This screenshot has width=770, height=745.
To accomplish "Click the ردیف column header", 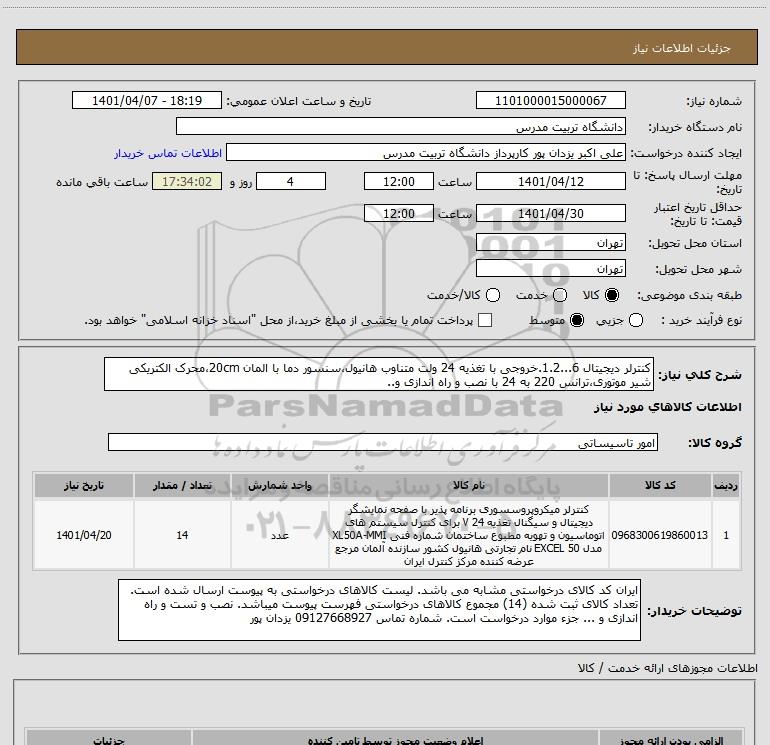I will (x=726, y=485).
